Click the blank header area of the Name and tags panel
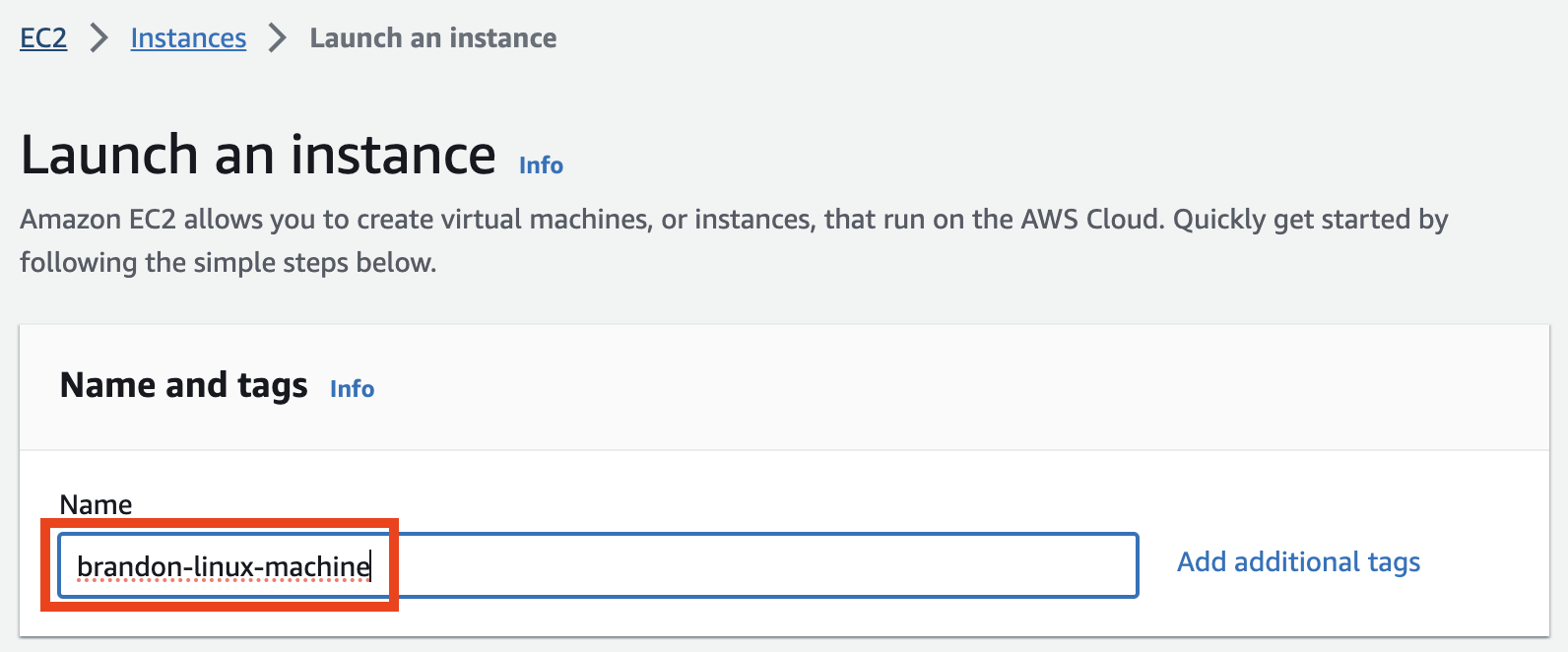This screenshot has height=652, width=1568. [x=960, y=387]
